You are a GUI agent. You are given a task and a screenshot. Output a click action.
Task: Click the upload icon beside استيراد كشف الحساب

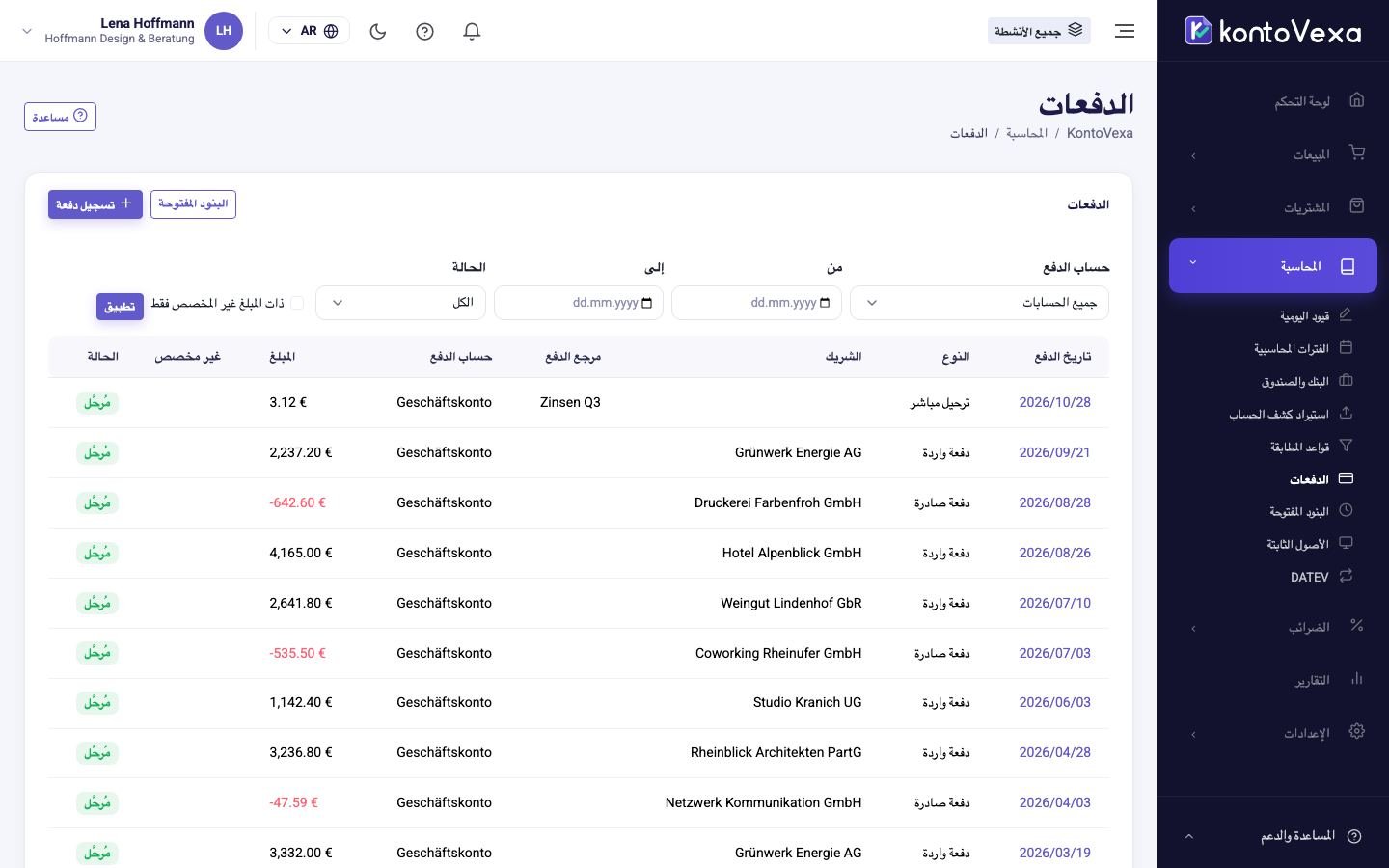pos(1346,414)
